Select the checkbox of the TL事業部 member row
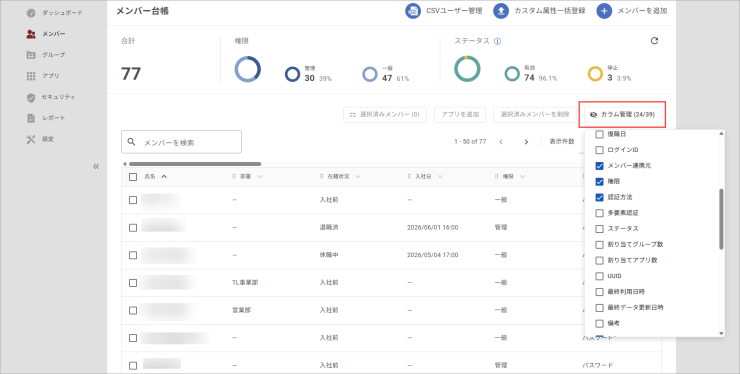 click(x=133, y=283)
